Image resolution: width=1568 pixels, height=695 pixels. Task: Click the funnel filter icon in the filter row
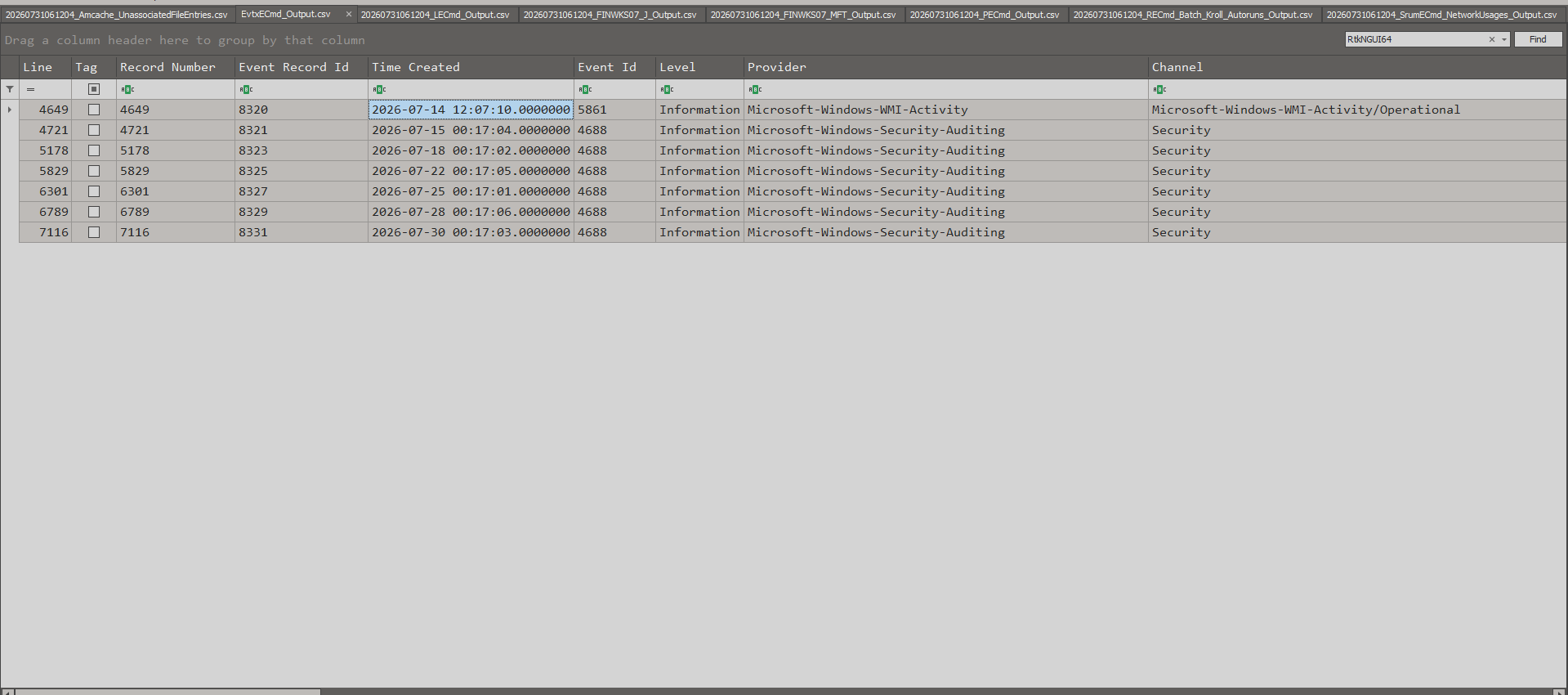pyautogui.click(x=10, y=89)
